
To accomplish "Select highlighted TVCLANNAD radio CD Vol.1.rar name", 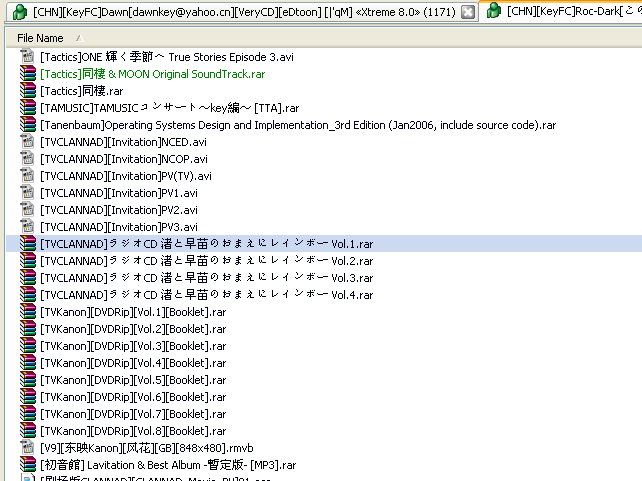I will coord(206,244).
